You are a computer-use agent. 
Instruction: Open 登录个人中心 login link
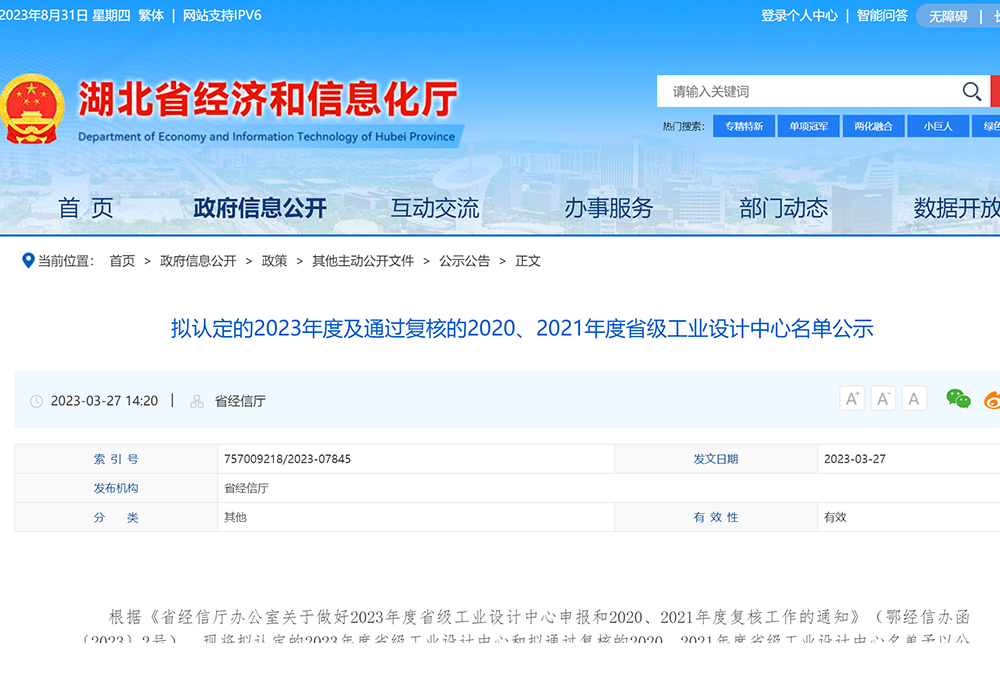click(x=799, y=16)
